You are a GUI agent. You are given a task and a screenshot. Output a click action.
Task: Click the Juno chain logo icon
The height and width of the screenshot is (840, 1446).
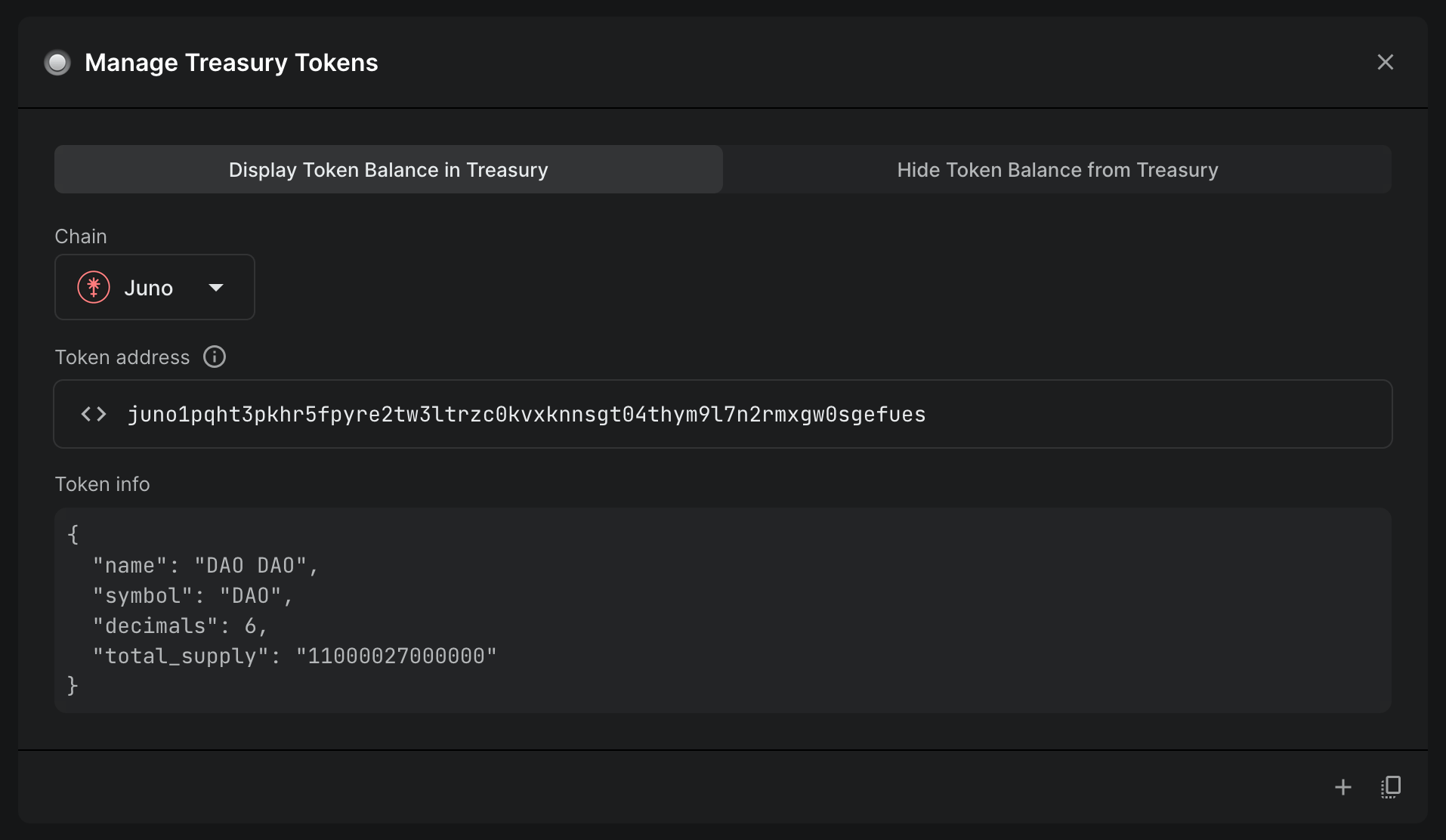(x=94, y=288)
